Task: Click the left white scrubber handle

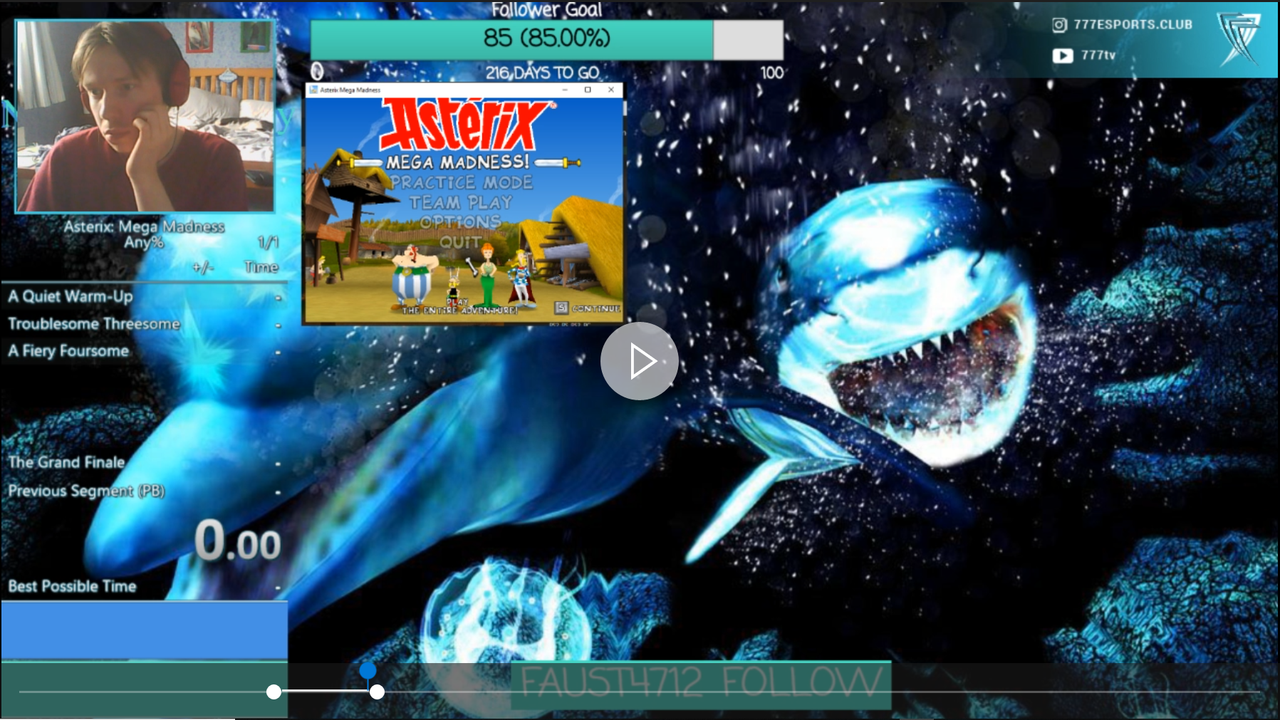Action: [x=274, y=692]
